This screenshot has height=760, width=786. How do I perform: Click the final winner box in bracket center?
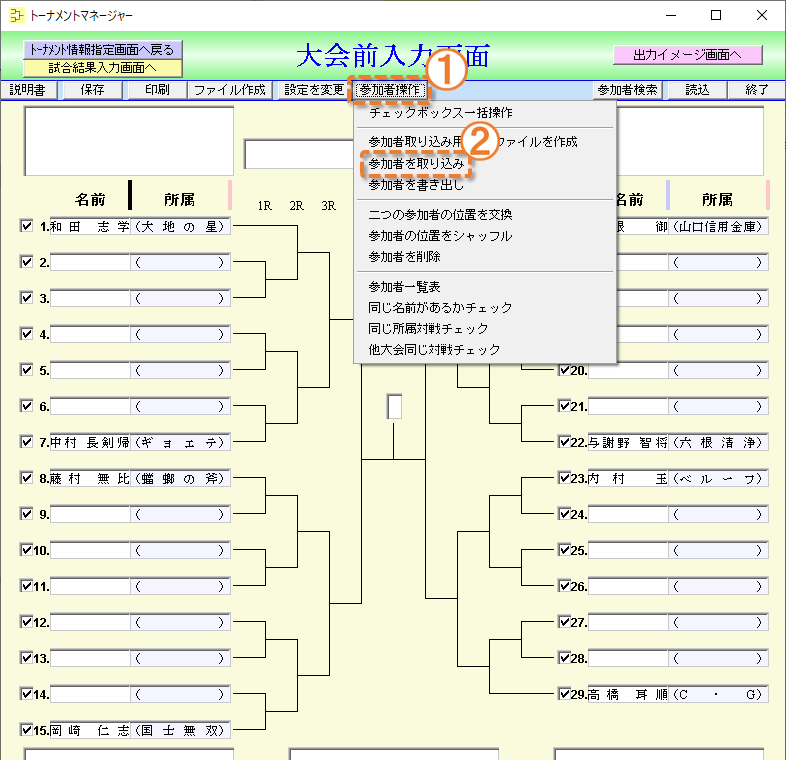[x=394, y=406]
